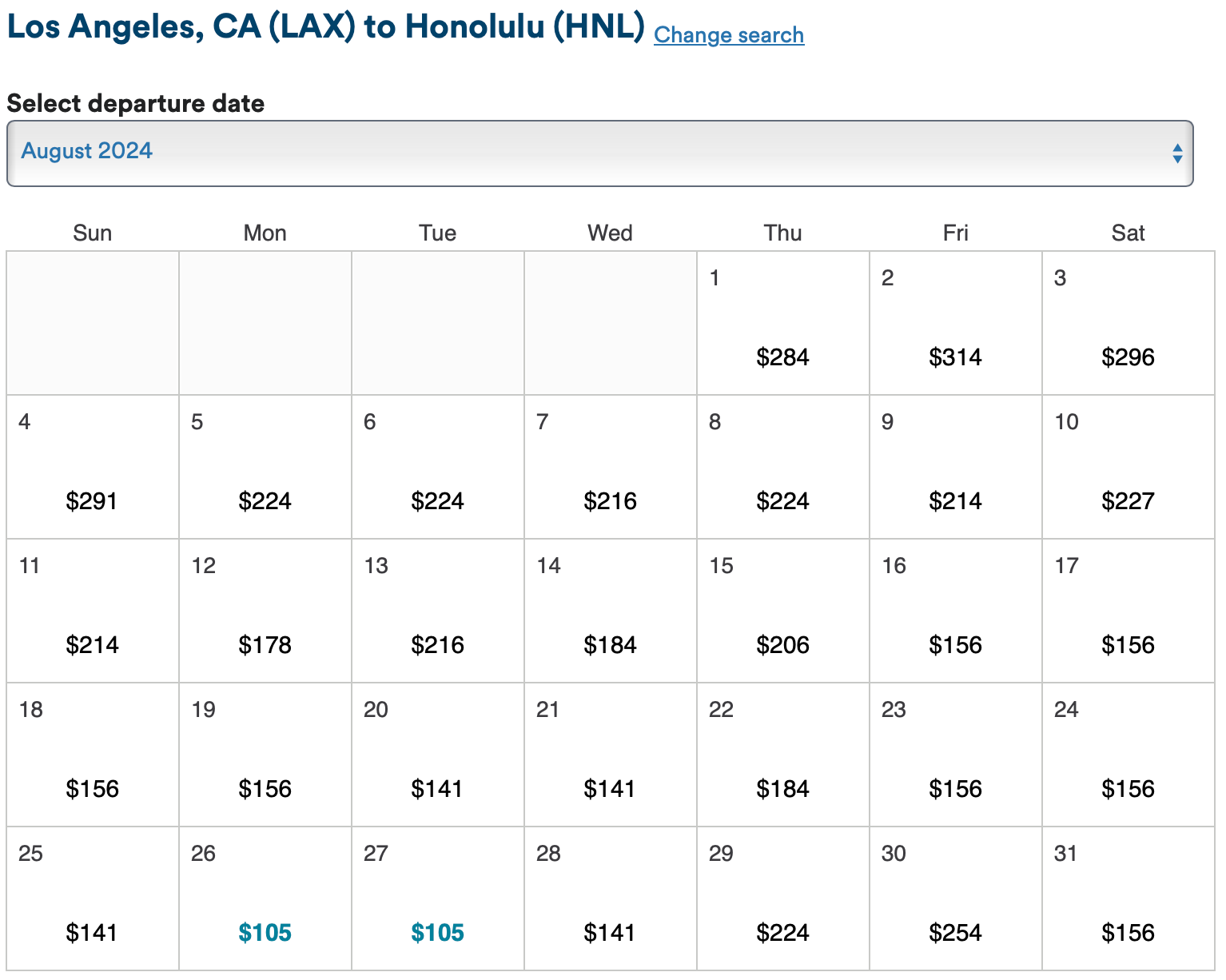
Task: Pick August 3 departure at $296
Action: pyautogui.click(x=1128, y=357)
